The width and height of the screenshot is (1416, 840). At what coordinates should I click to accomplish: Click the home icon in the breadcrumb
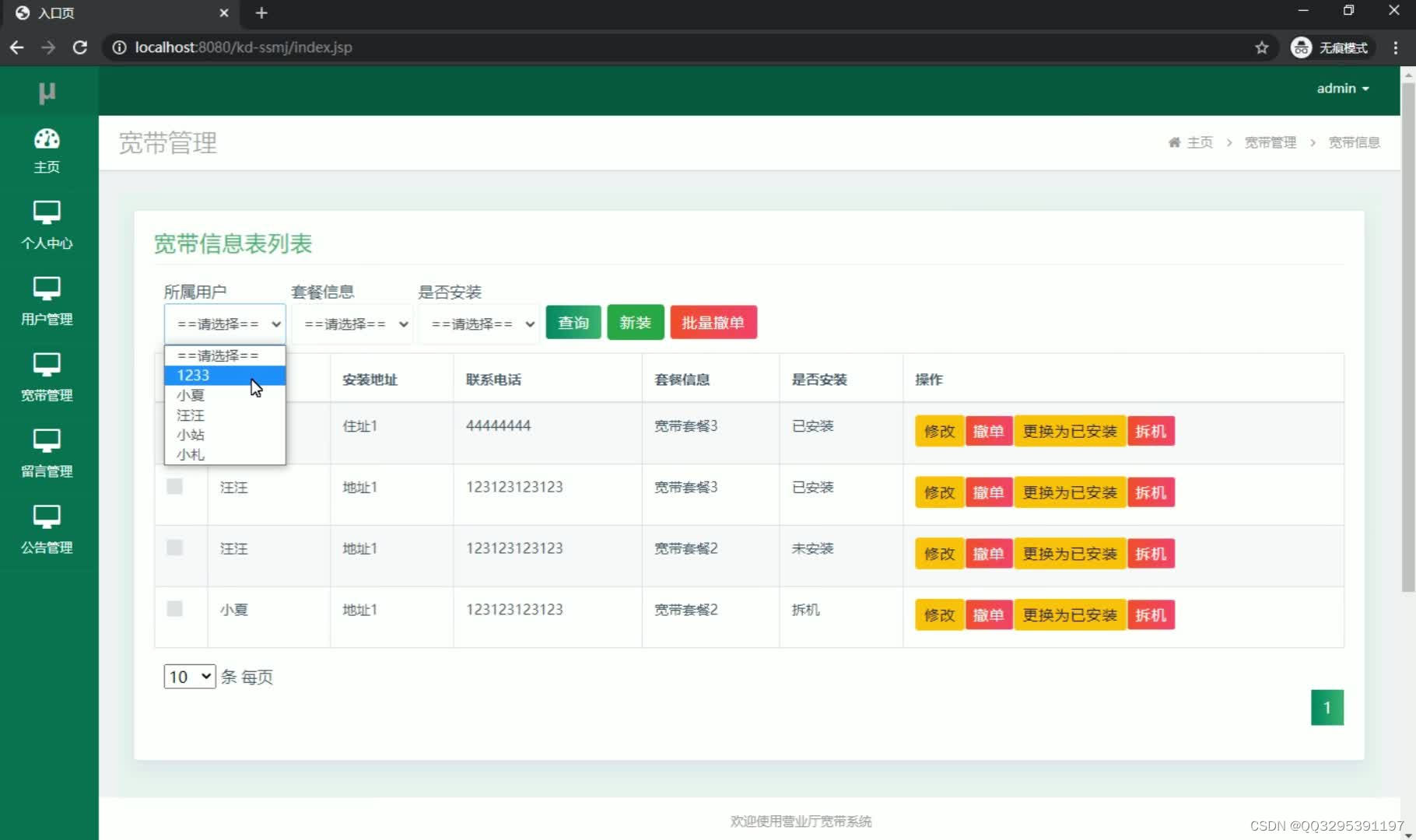[1174, 142]
